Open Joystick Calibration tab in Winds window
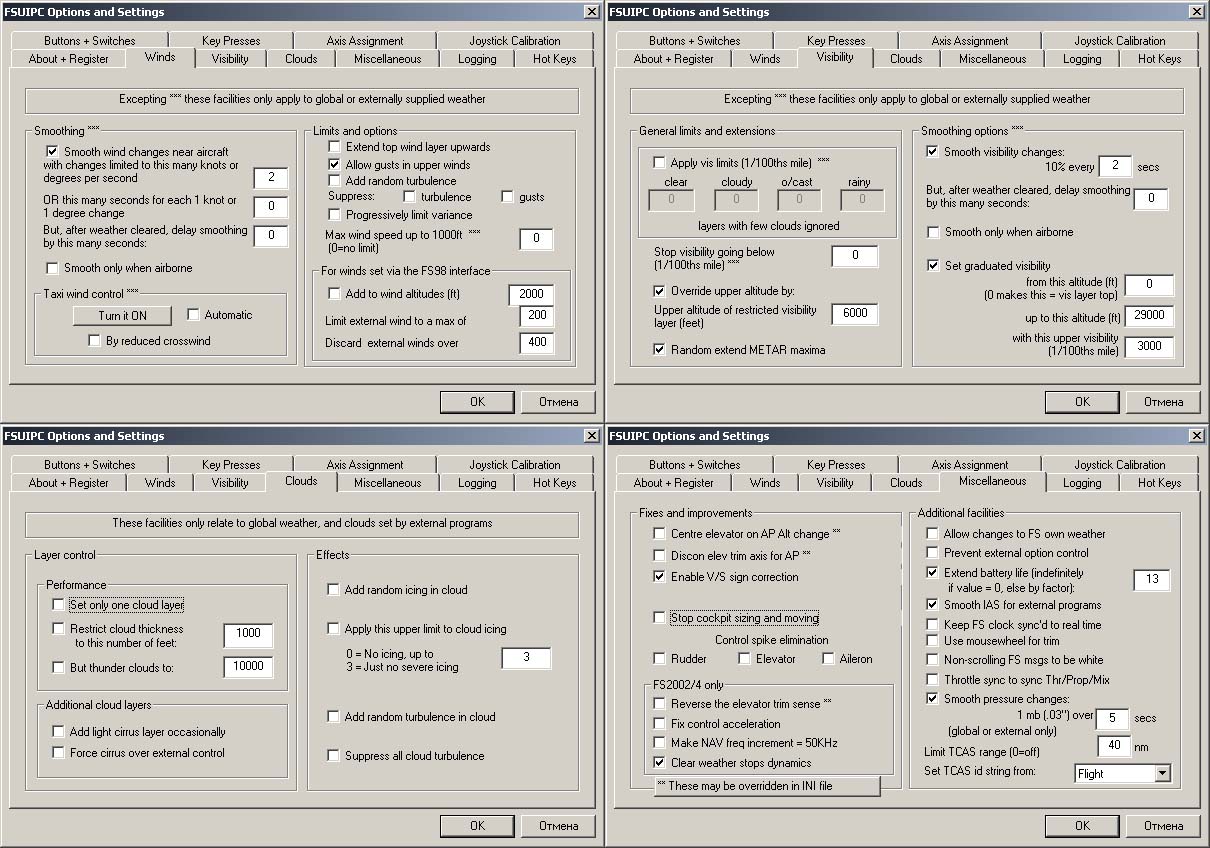This screenshot has height=848, width=1210. coord(515,41)
